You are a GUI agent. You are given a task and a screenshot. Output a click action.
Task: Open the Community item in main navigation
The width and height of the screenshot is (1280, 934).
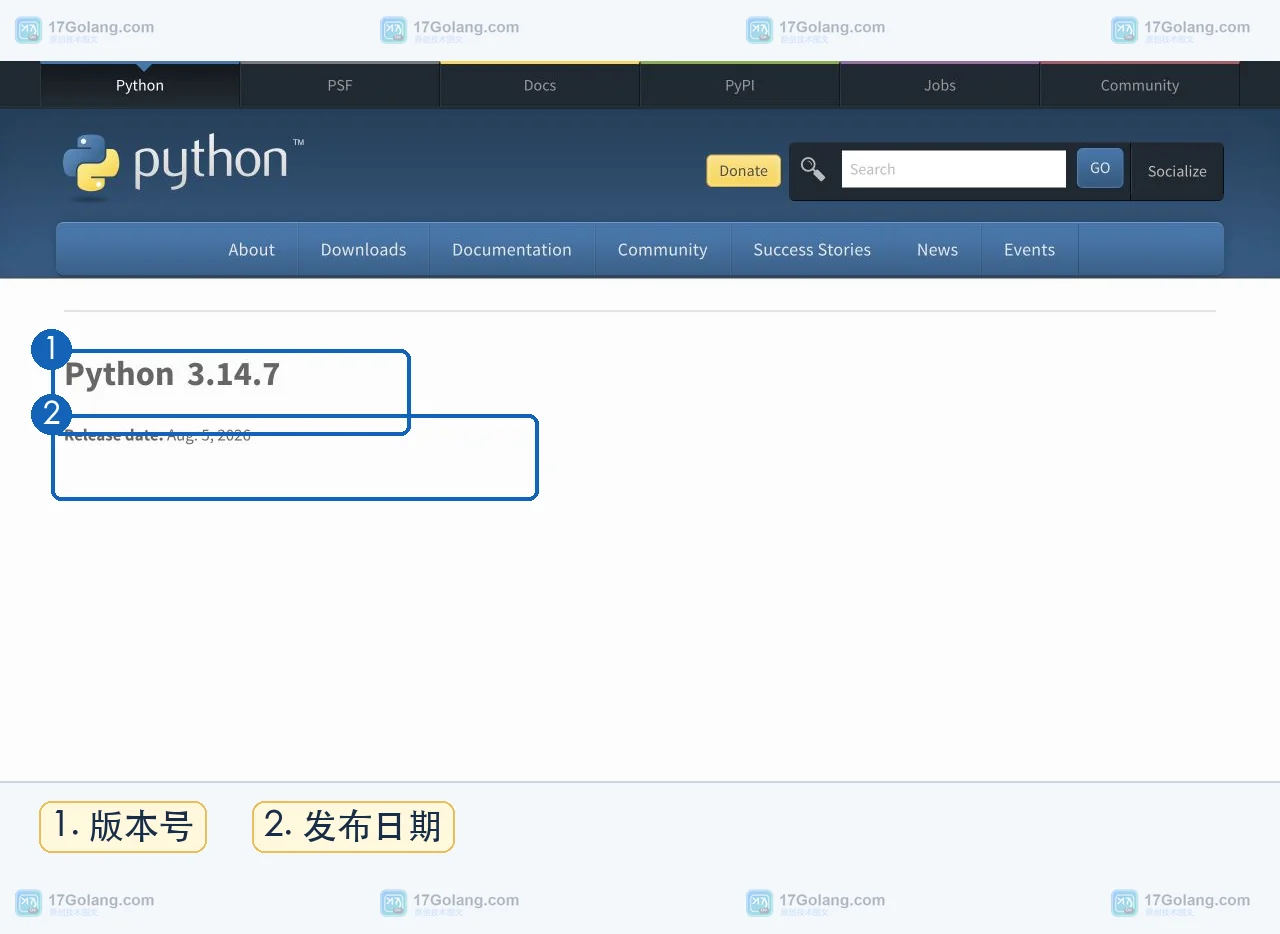[662, 250]
